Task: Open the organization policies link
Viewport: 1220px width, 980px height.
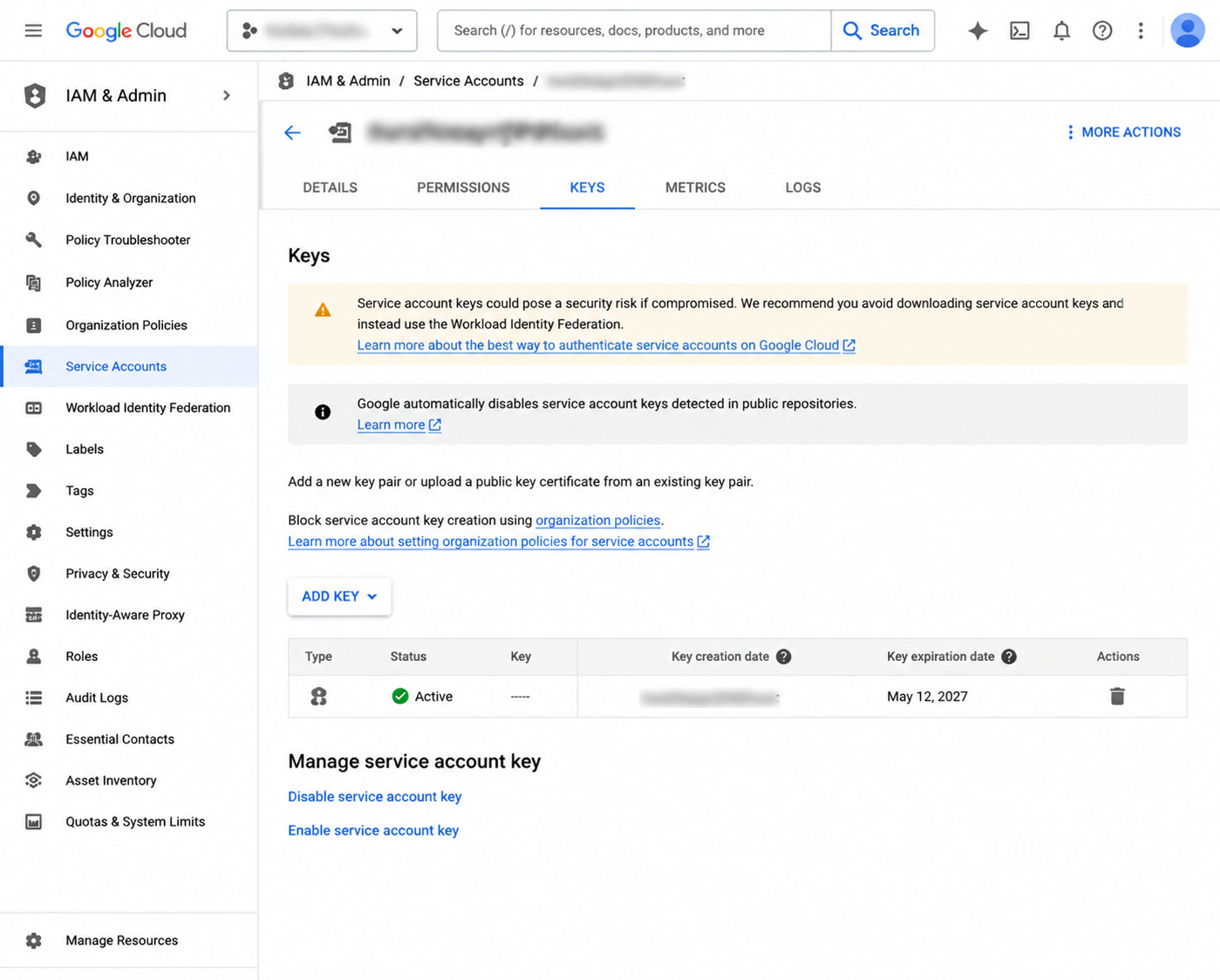Action: tap(597, 521)
